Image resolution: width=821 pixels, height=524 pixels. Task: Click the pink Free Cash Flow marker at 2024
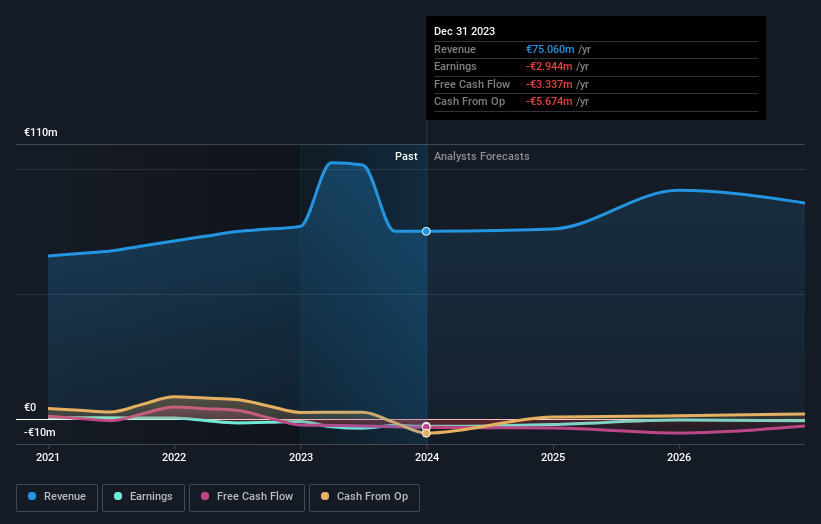(426, 427)
